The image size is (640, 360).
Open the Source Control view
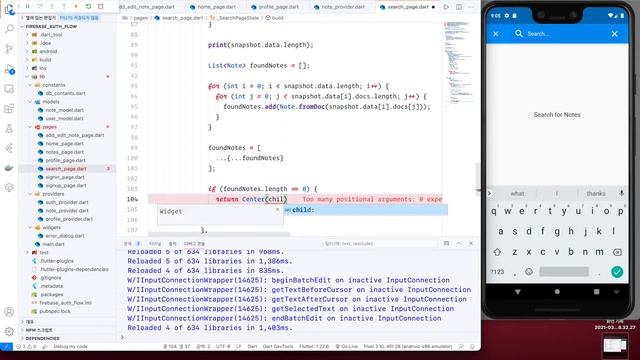pos(9,49)
